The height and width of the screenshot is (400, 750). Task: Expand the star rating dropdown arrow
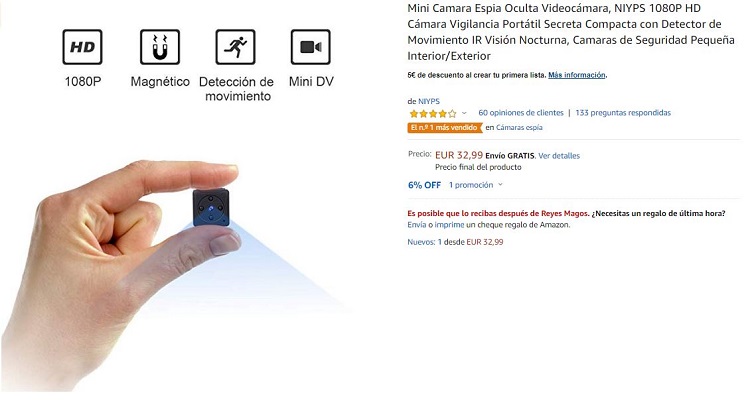(x=463, y=113)
